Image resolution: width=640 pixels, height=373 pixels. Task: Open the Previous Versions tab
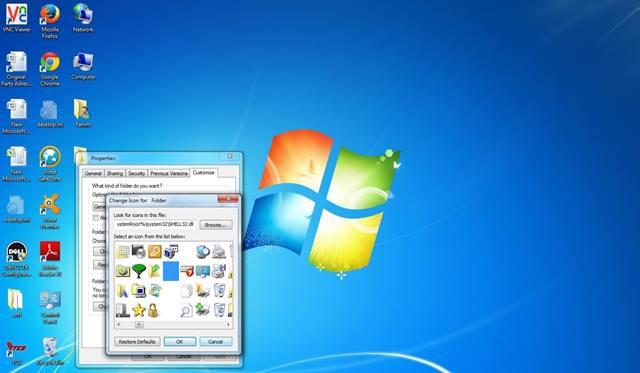coord(169,173)
